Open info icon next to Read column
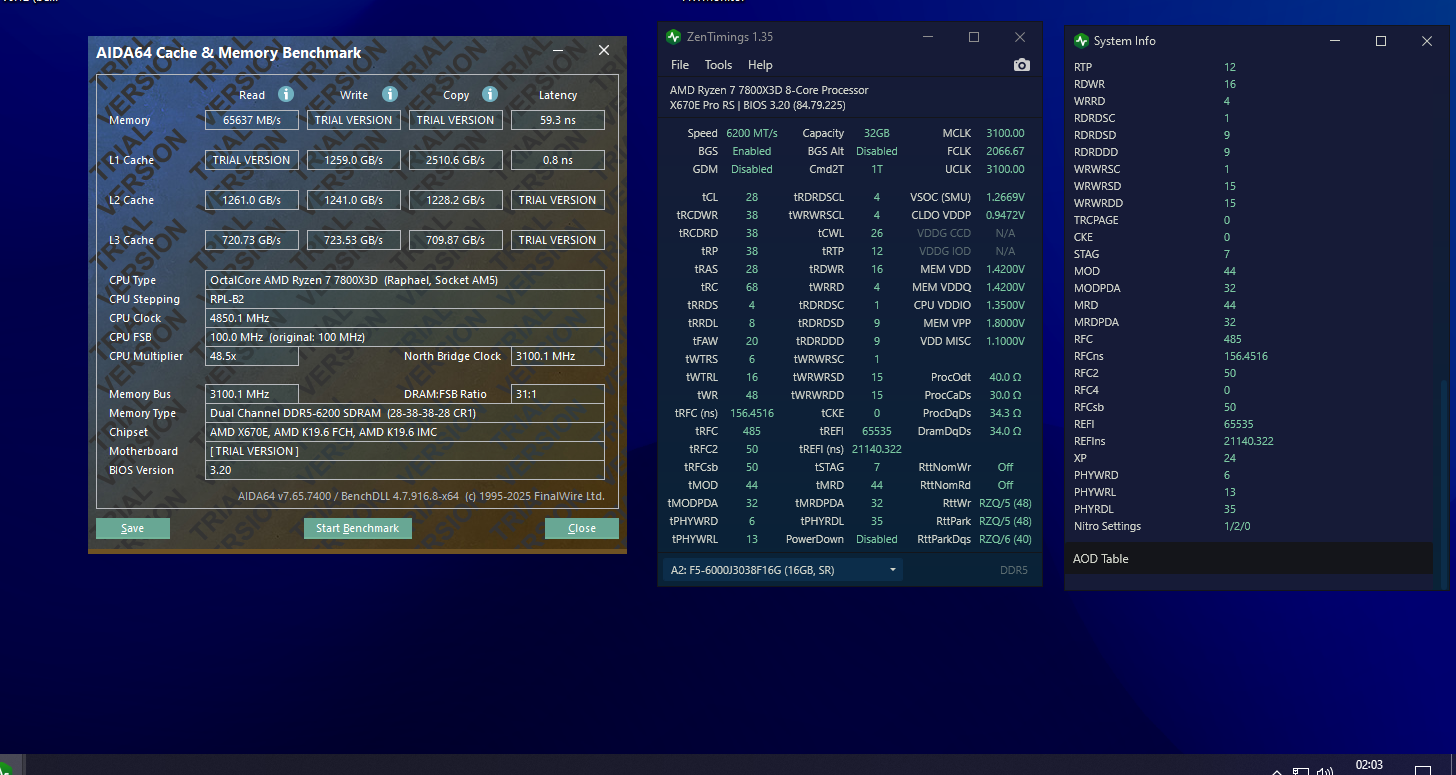The image size is (1456, 775). coord(286,94)
